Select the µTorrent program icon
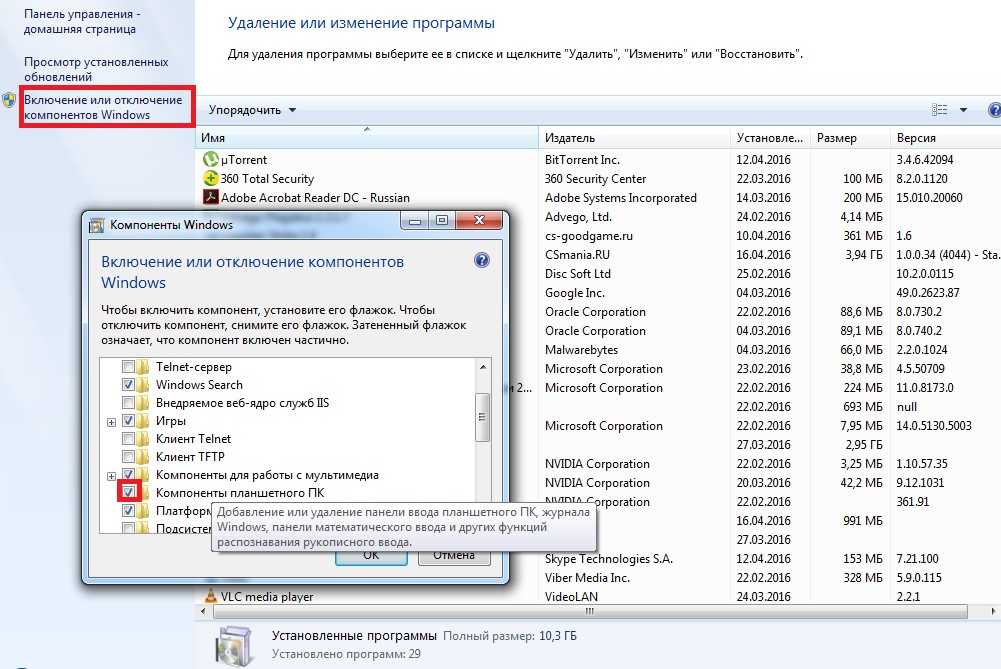The width and height of the screenshot is (1001, 669). pos(210,159)
